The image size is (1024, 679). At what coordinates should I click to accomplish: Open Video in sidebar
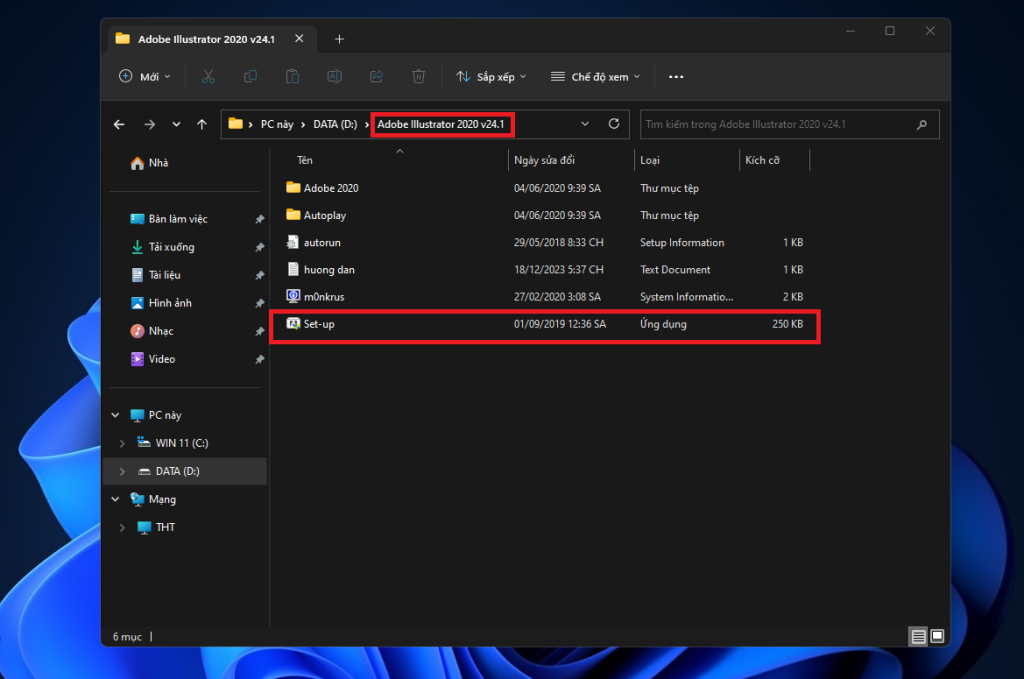point(153,359)
